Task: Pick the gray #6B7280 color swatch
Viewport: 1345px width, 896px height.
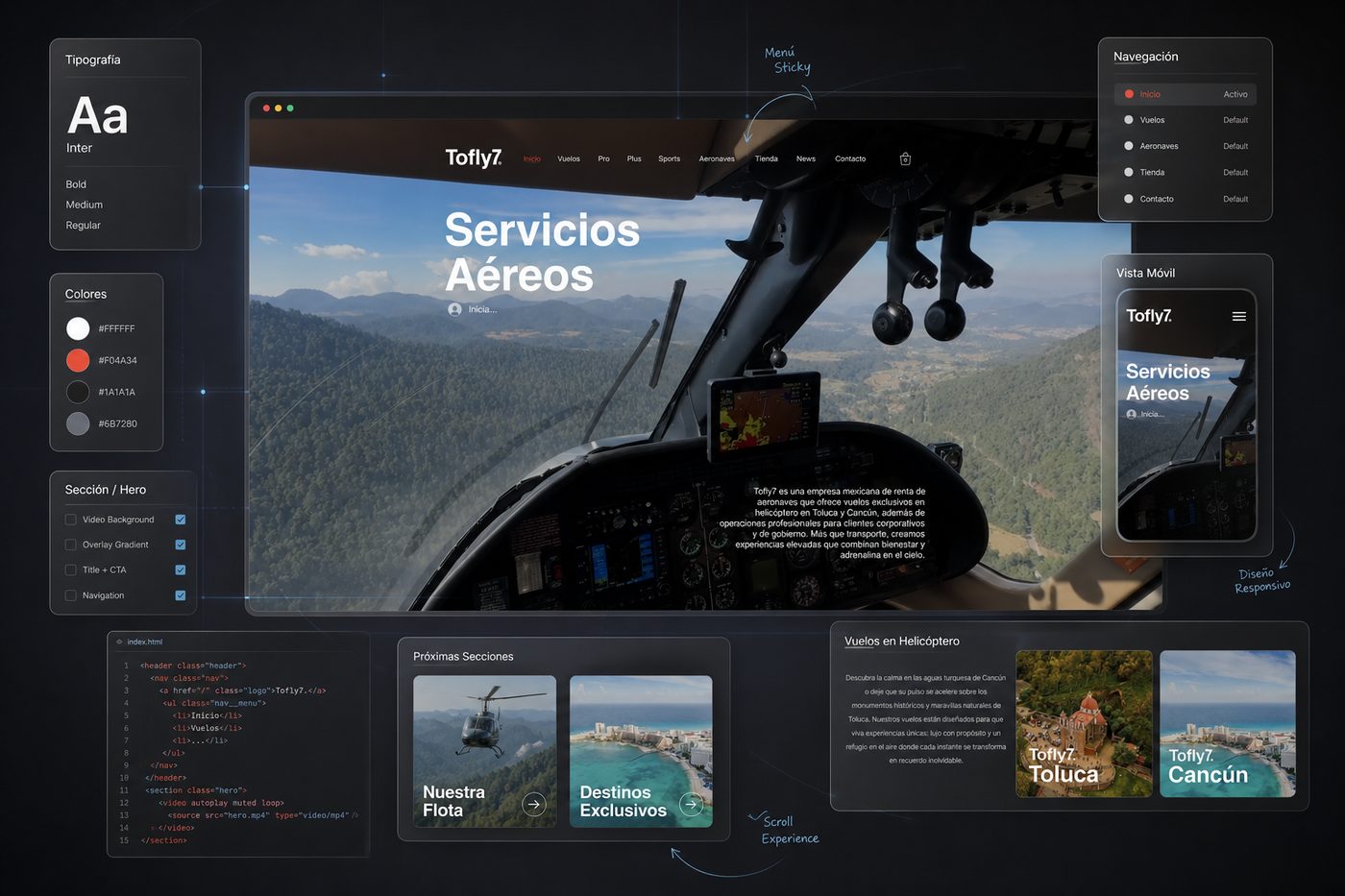Action: 78,424
